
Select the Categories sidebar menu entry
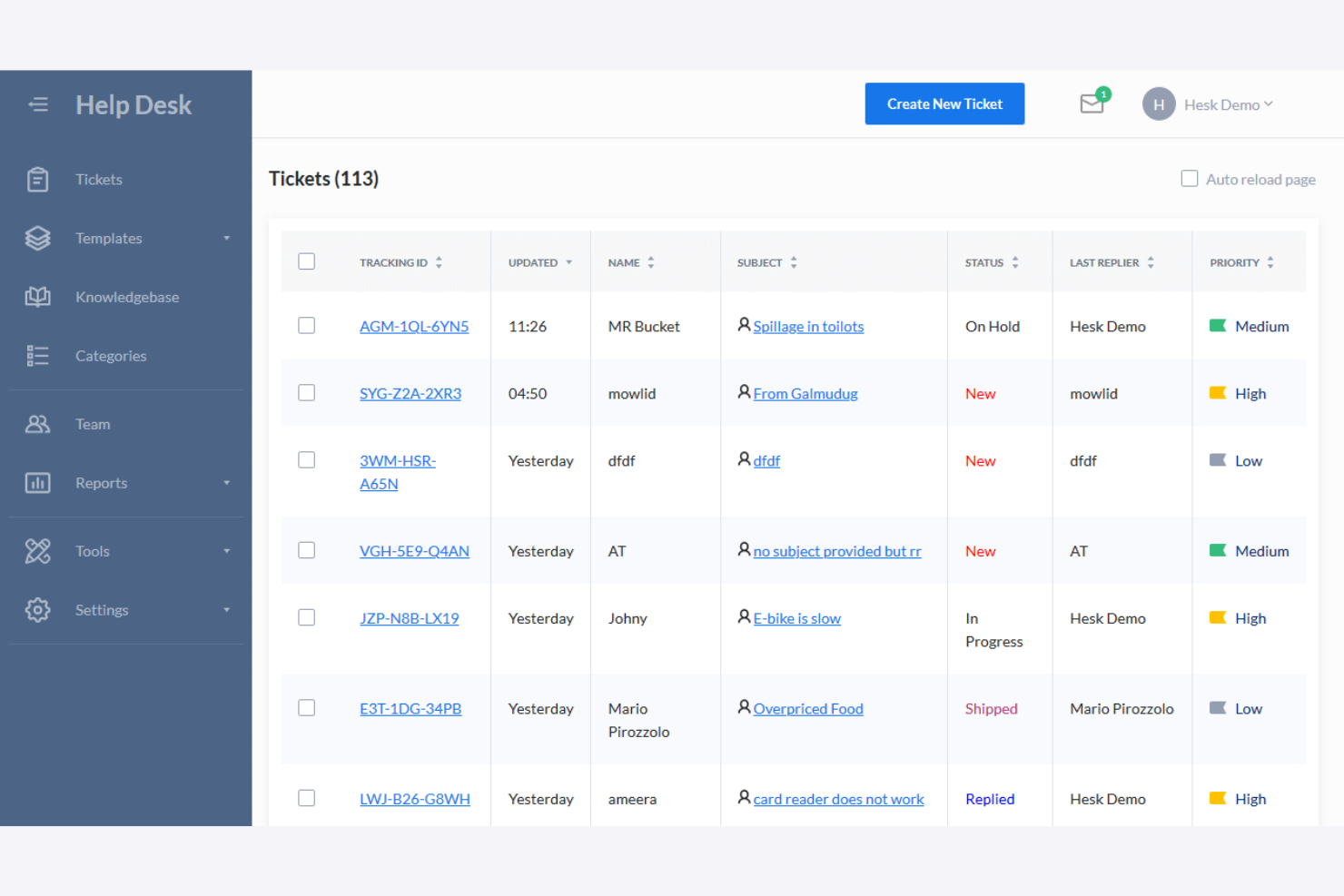pyautogui.click(x=111, y=356)
